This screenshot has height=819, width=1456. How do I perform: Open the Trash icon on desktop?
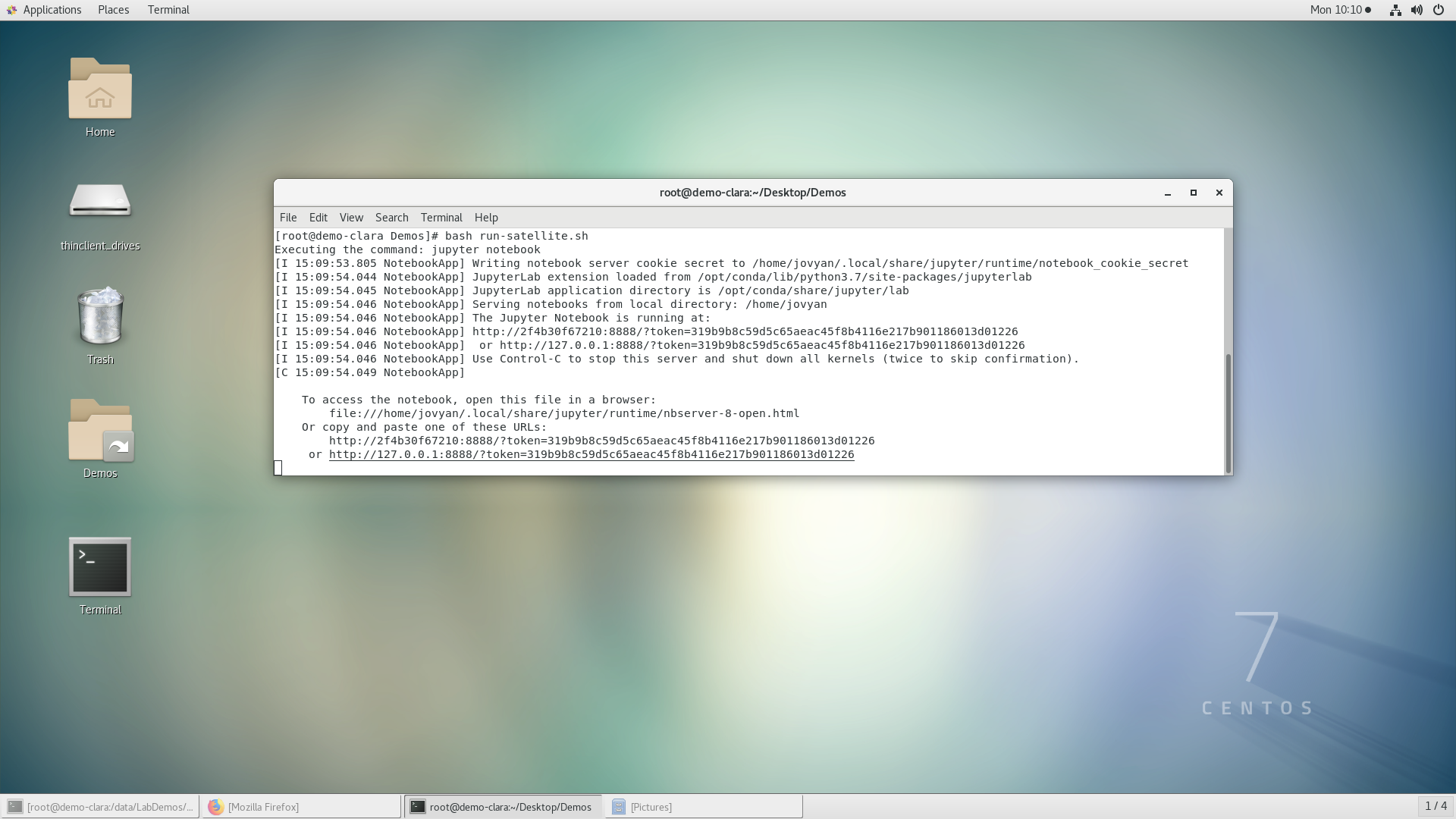100,320
